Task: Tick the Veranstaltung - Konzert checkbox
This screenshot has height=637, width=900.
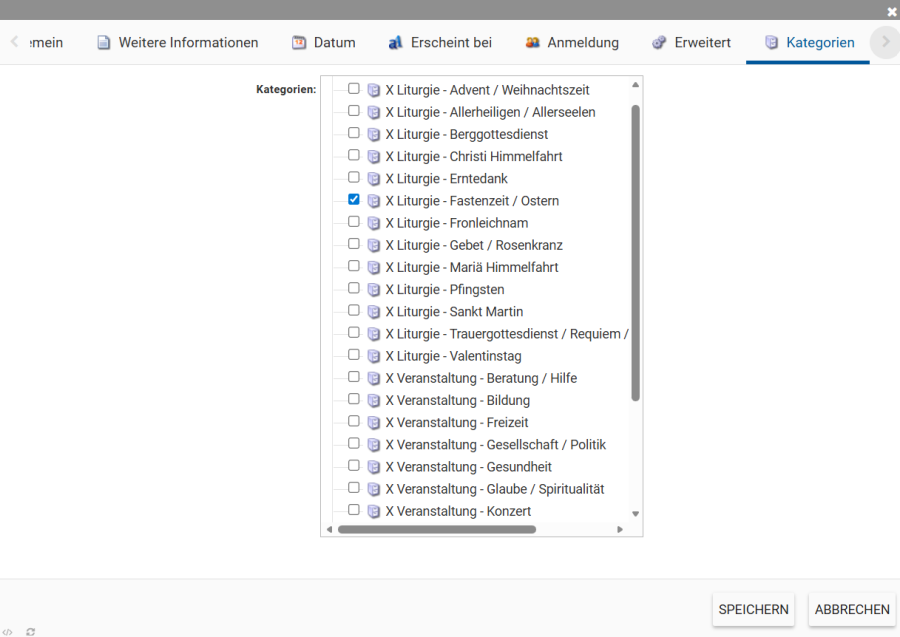Action: pyautogui.click(x=354, y=510)
